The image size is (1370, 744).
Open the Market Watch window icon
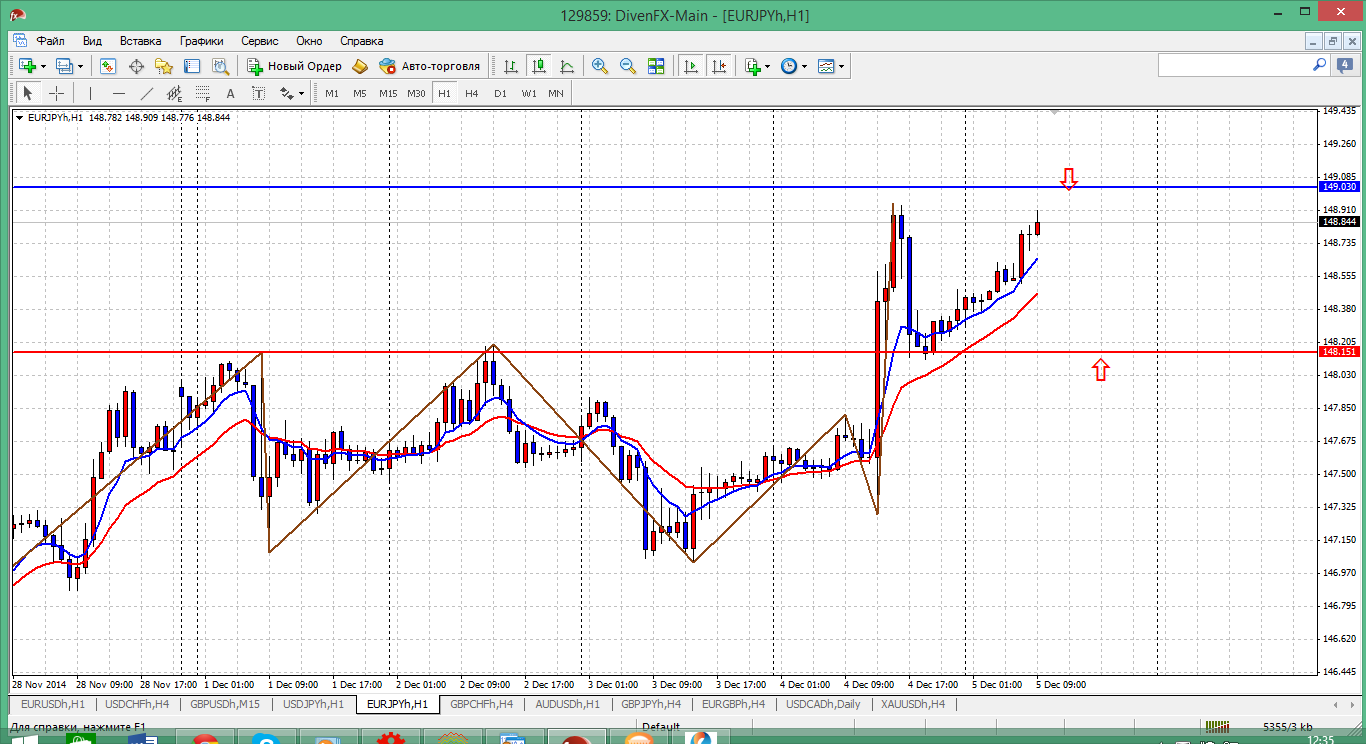click(x=108, y=66)
